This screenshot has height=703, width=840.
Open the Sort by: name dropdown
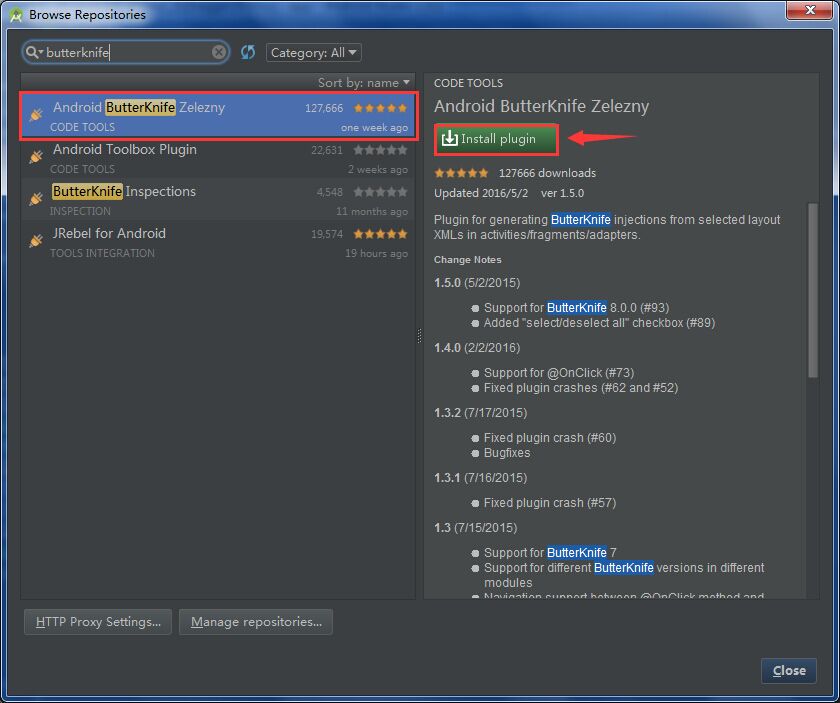click(x=364, y=82)
